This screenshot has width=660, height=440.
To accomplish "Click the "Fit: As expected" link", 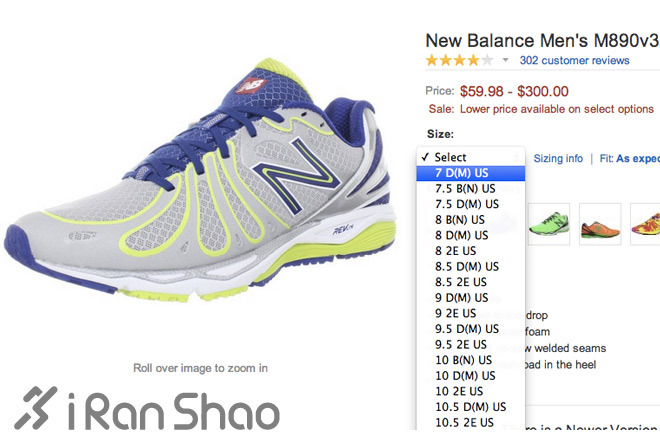I will pos(629,158).
